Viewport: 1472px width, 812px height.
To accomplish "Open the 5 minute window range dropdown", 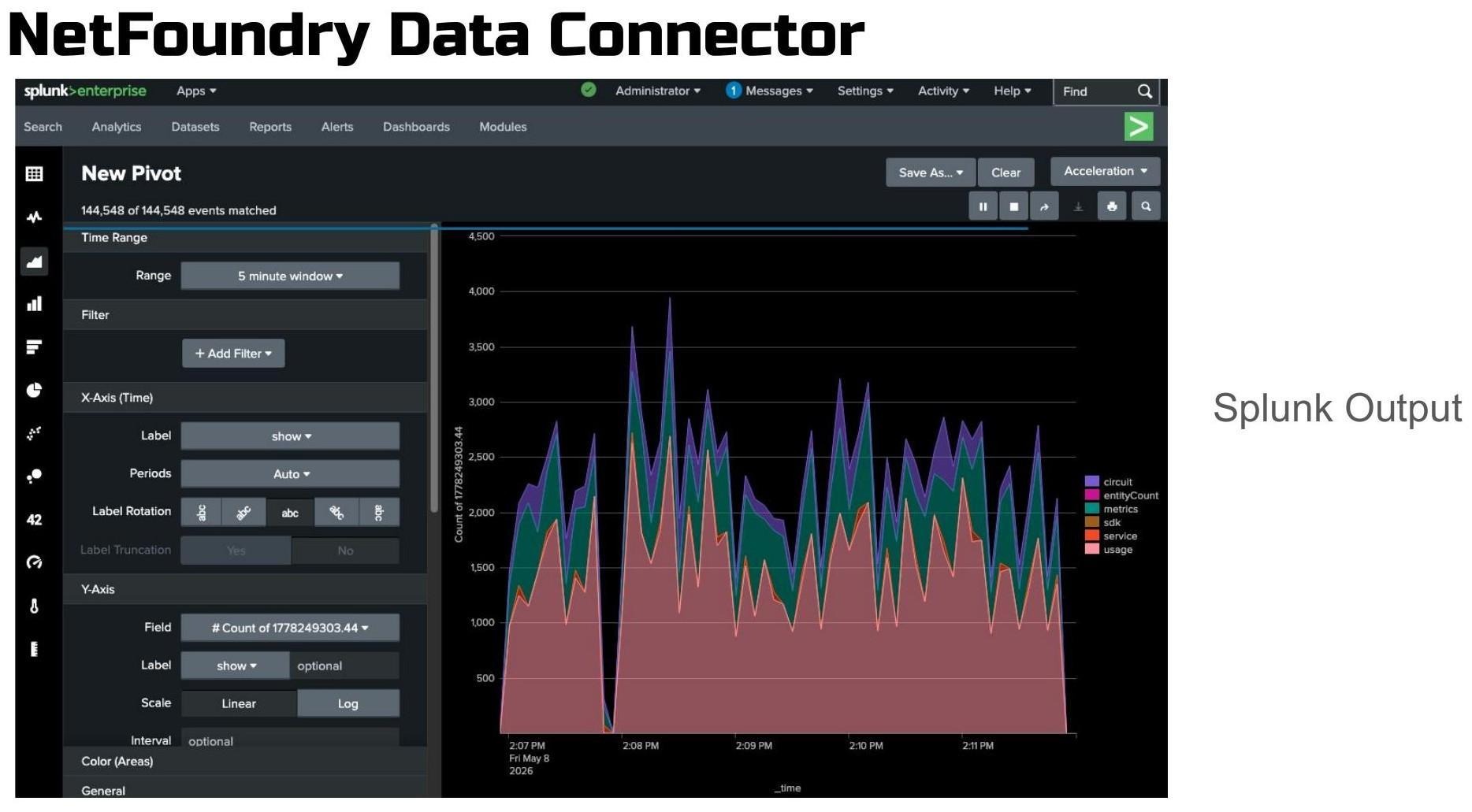I will click(290, 276).
